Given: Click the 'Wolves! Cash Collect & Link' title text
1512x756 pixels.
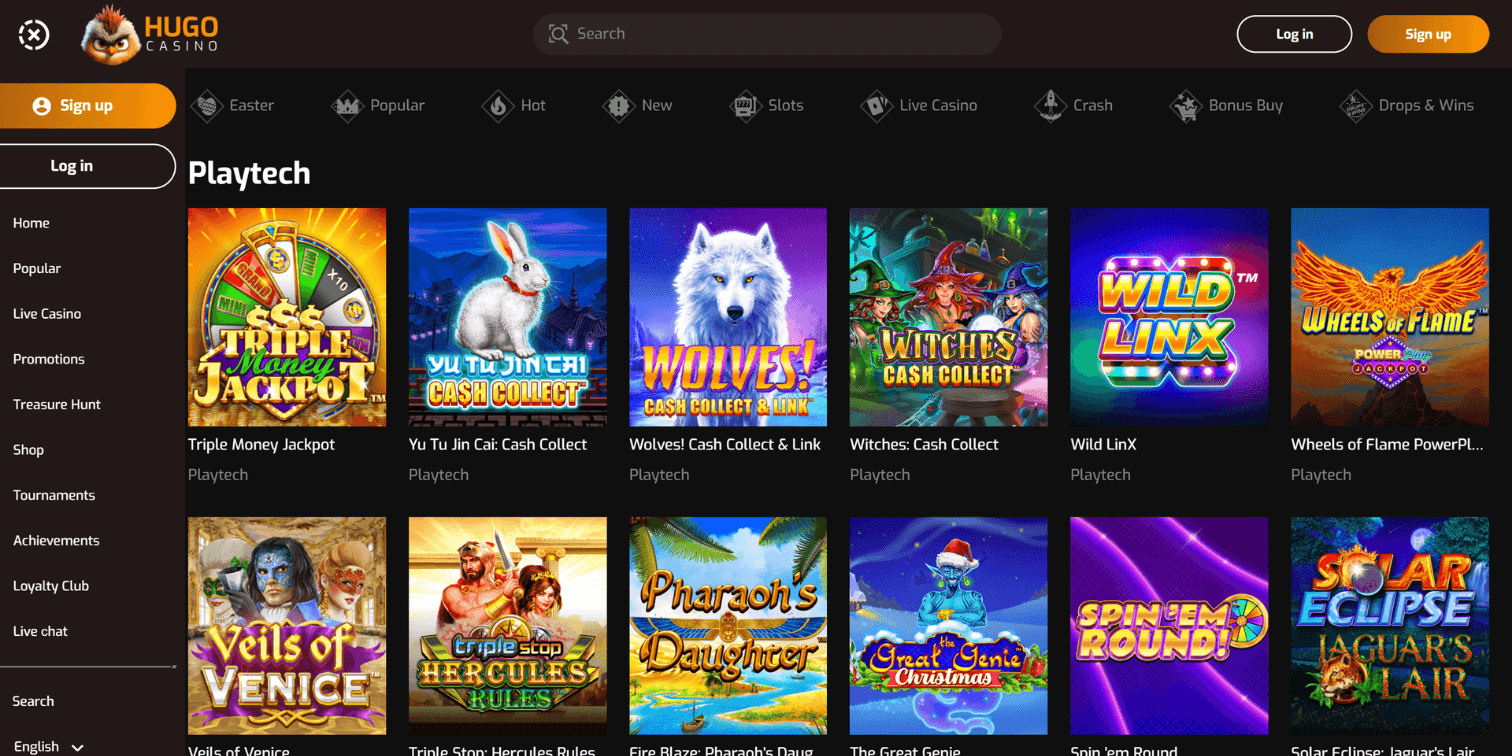Looking at the screenshot, I should 725,444.
